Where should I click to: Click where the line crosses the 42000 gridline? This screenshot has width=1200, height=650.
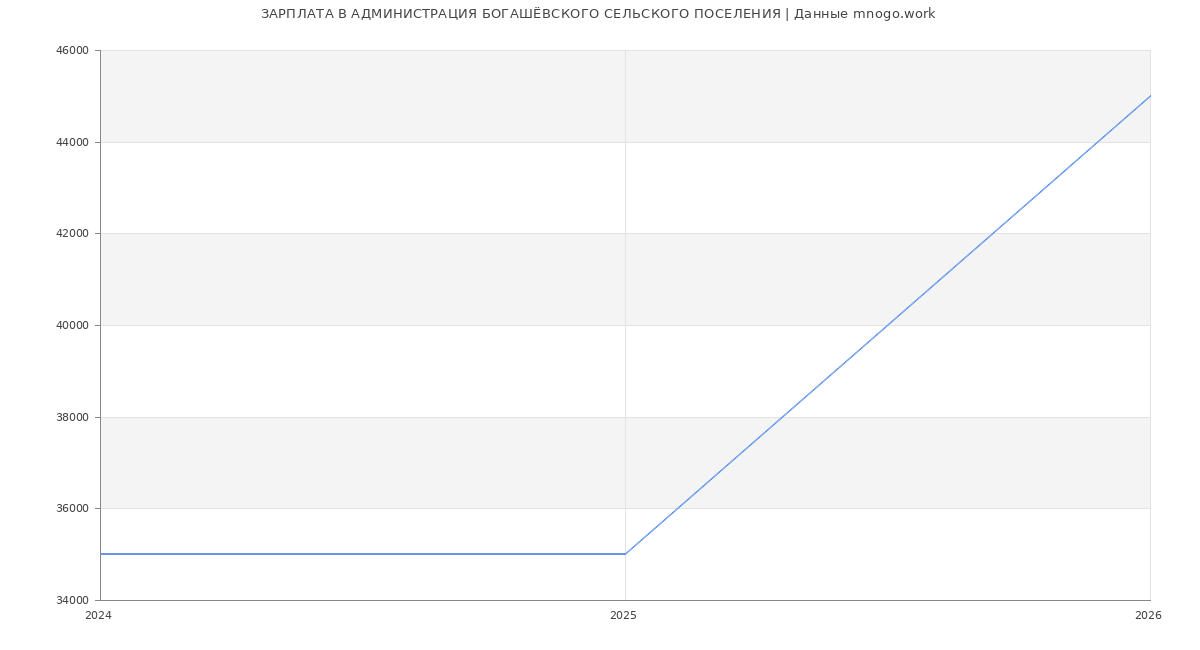[x=993, y=233]
